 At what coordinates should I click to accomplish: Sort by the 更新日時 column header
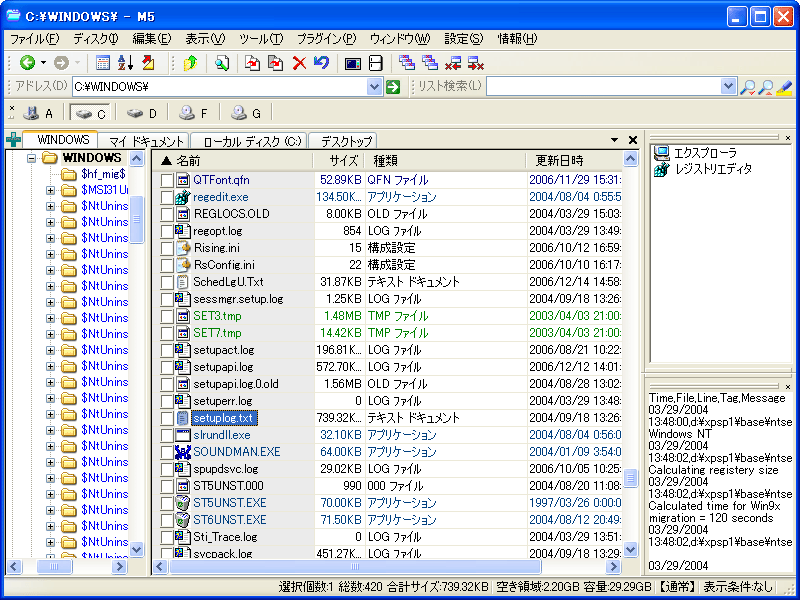574,161
